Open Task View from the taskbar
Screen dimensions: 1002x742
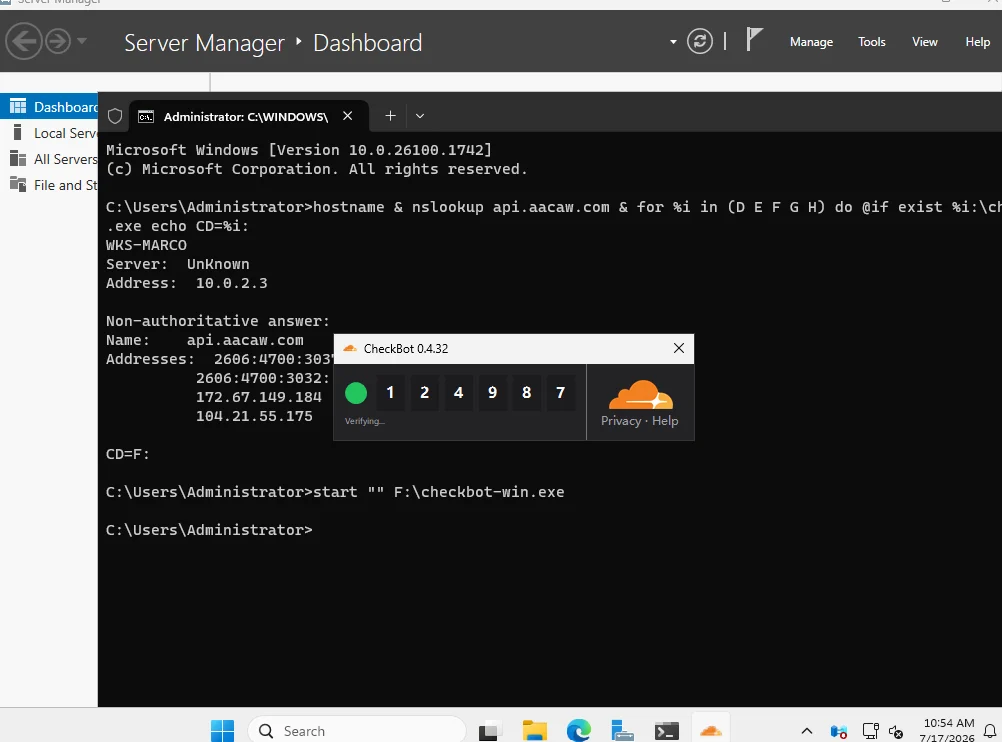pyautogui.click(x=489, y=730)
